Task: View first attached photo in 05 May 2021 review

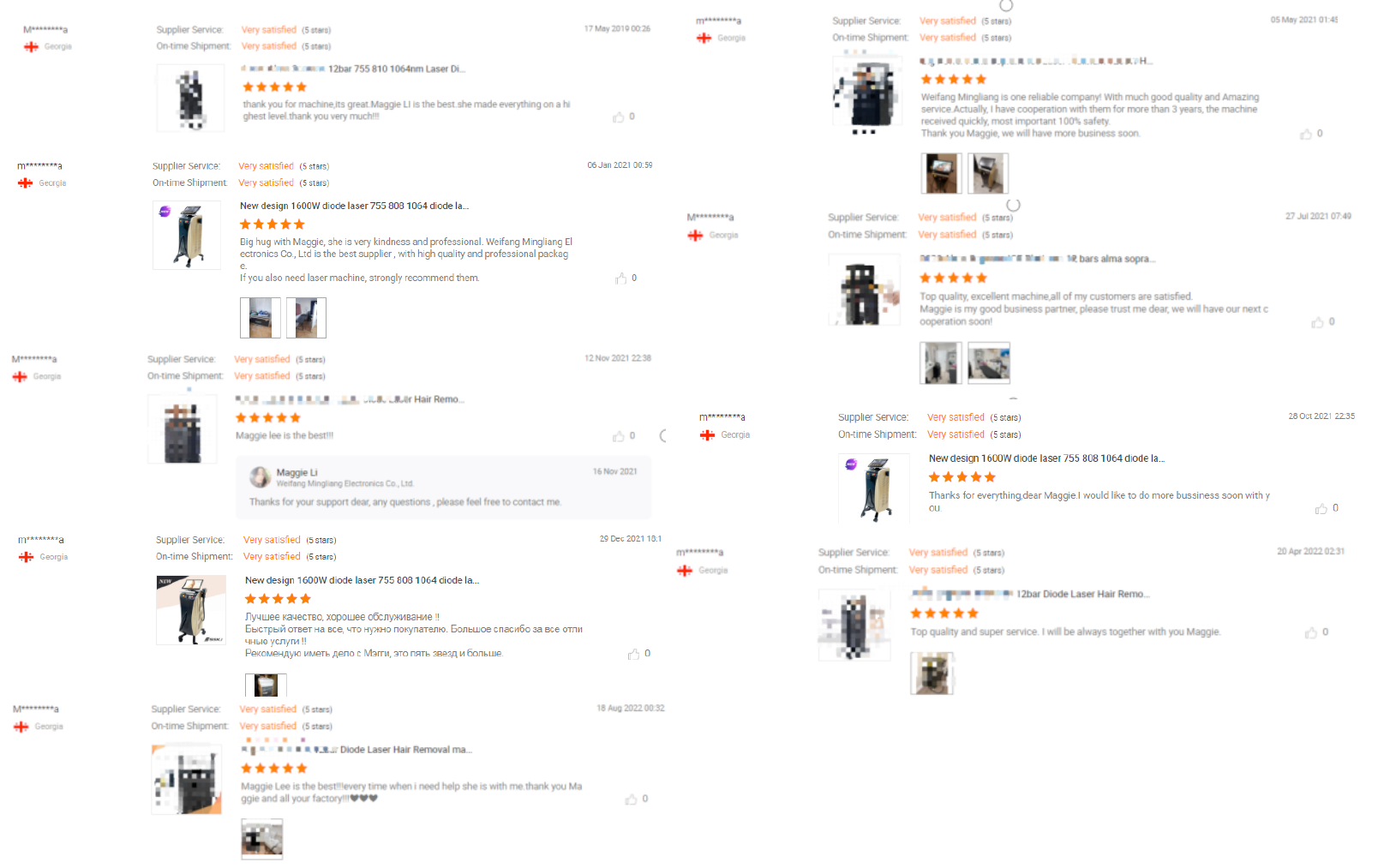Action: [x=941, y=174]
